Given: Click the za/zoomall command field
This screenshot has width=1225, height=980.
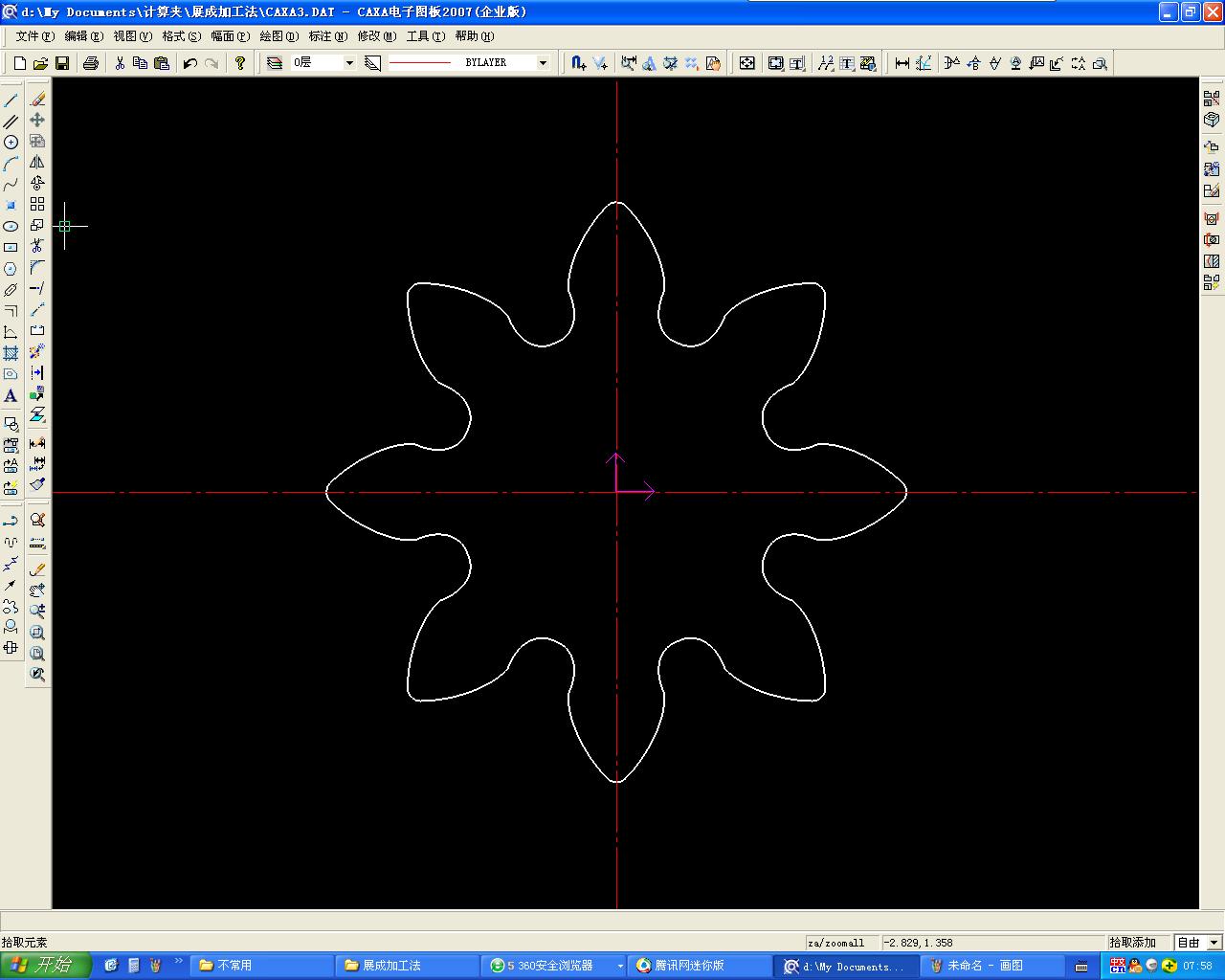Looking at the screenshot, I should pyautogui.click(x=842, y=943).
